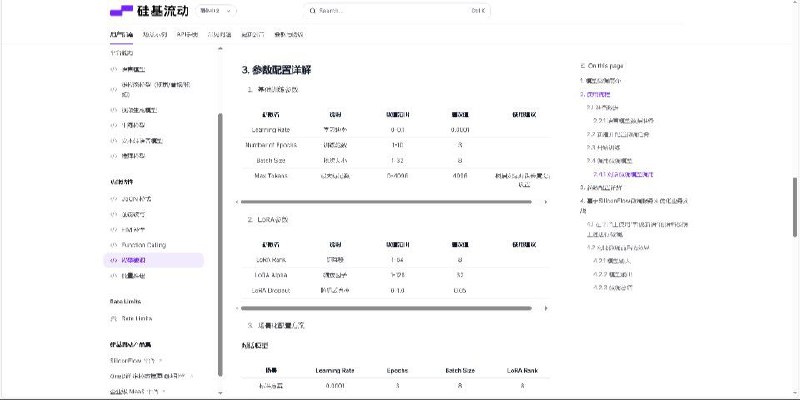Click the external link arrow beside SiliconFlow
Viewport: 800px width, 400px height.
pos(161,360)
